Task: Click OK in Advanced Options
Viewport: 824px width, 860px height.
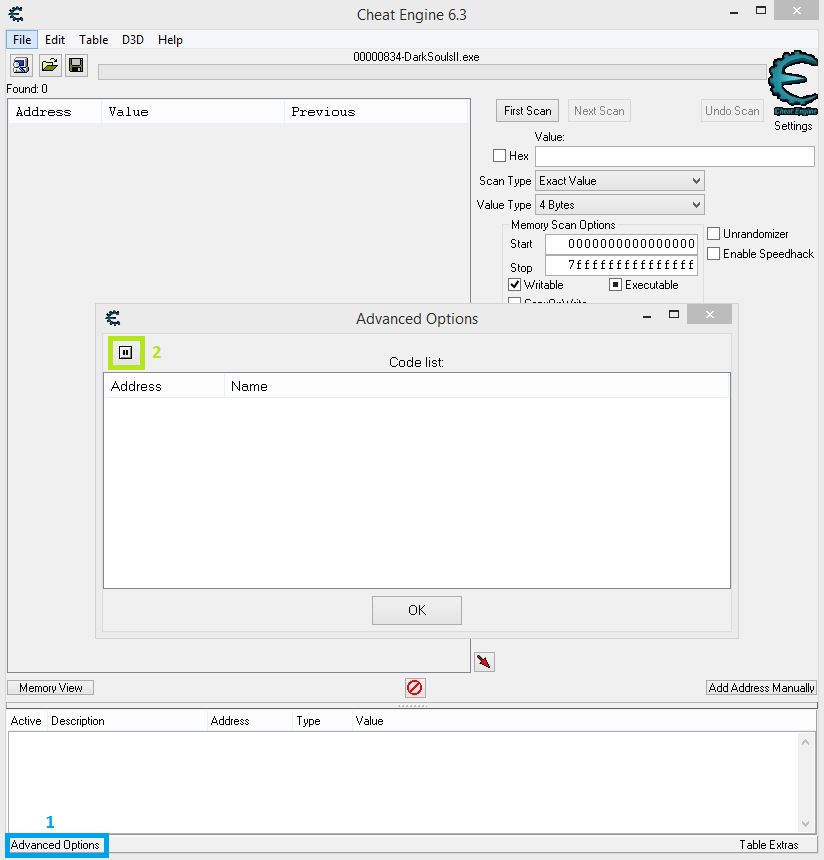Action: coord(417,610)
